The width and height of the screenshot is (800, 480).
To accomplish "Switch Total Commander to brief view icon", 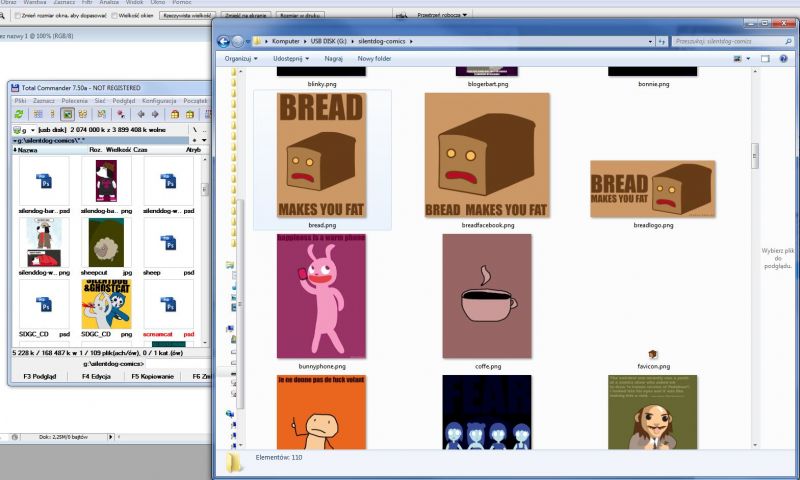I will 38,114.
